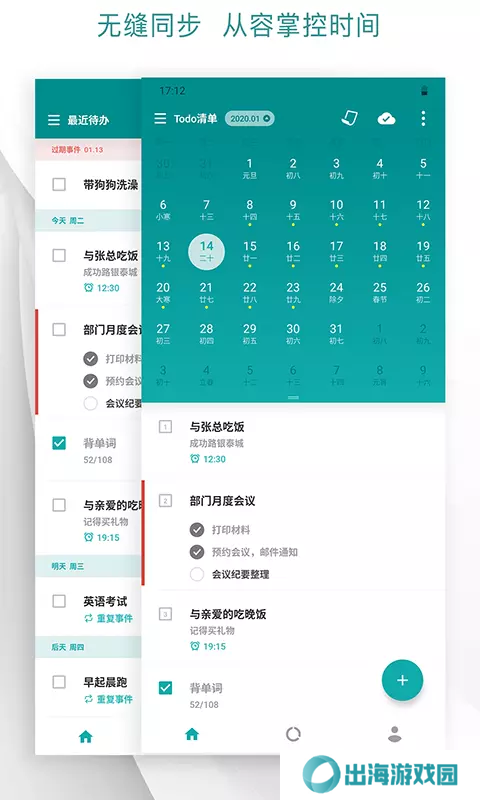This screenshot has height=800, width=480.
Task: Open the profile person tab icon
Action: [394, 734]
